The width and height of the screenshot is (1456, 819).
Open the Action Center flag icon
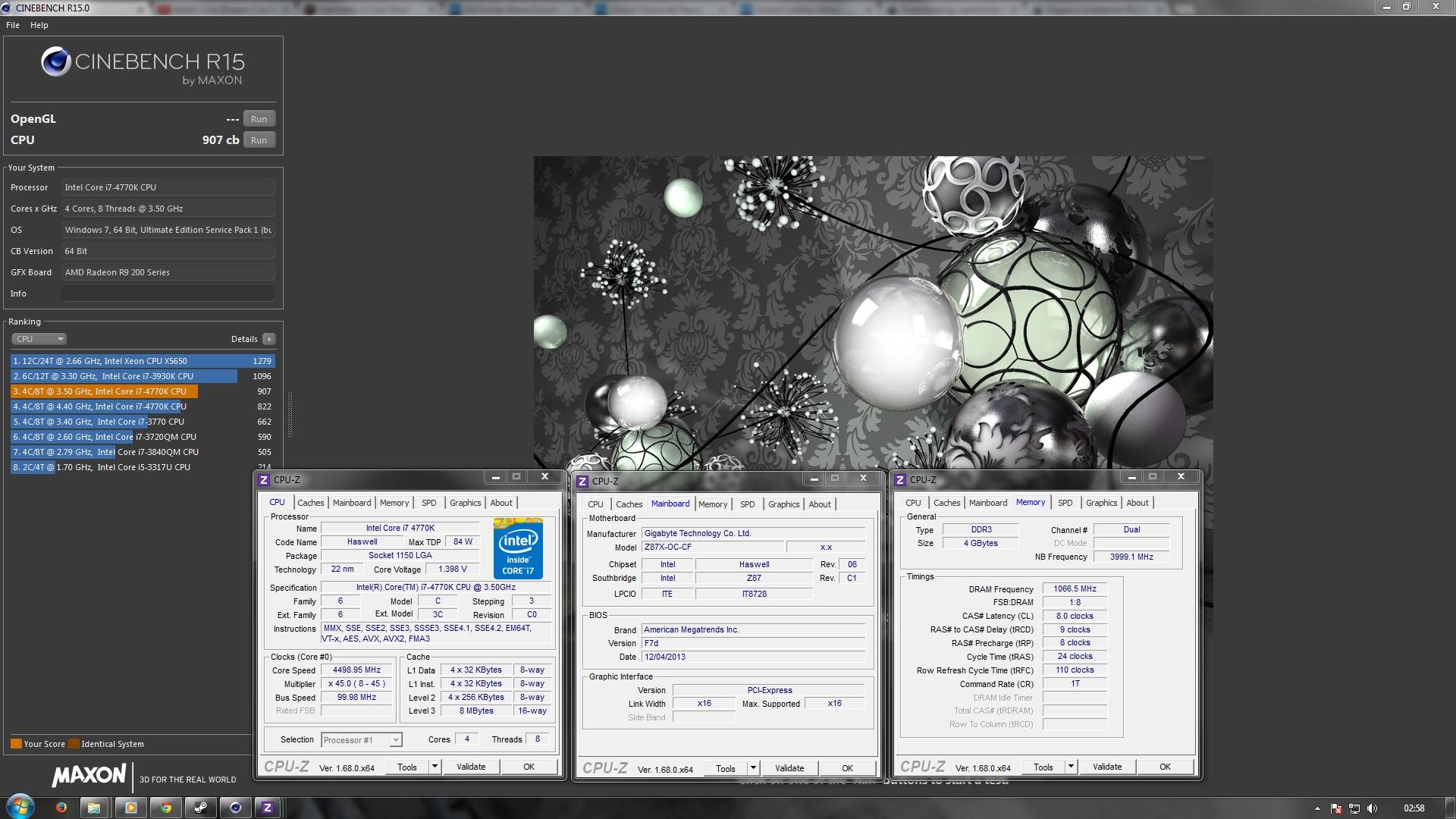[1336, 808]
